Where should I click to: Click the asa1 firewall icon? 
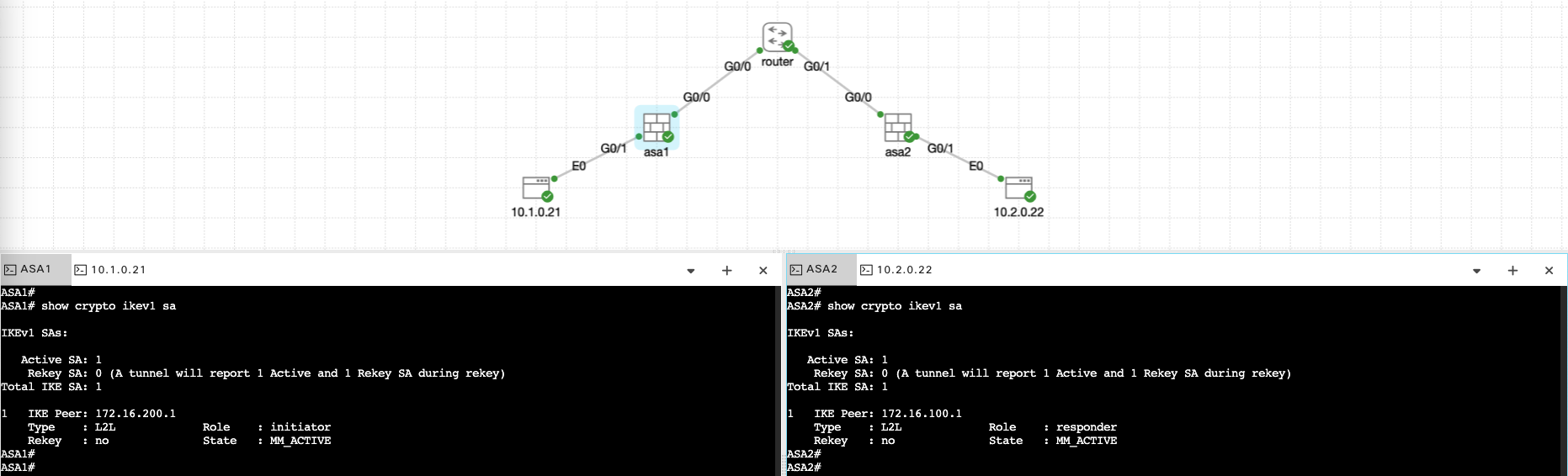[656, 128]
